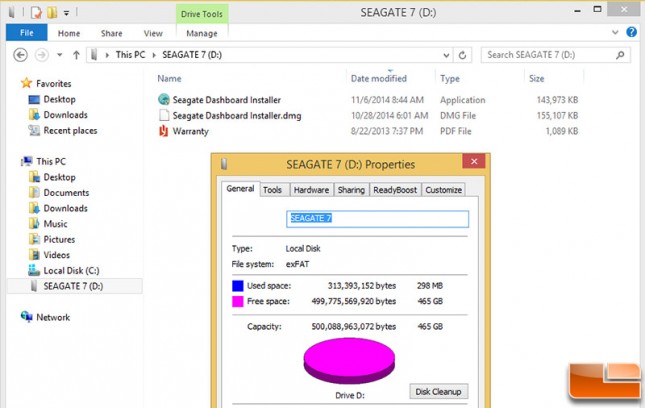Switch to the Sharing tab in Properties

[x=351, y=190]
